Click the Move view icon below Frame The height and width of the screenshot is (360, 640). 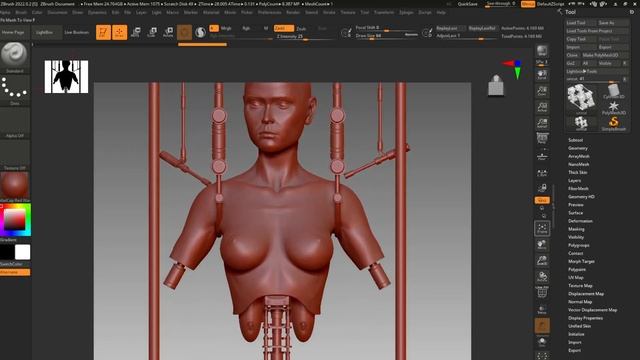(x=542, y=244)
